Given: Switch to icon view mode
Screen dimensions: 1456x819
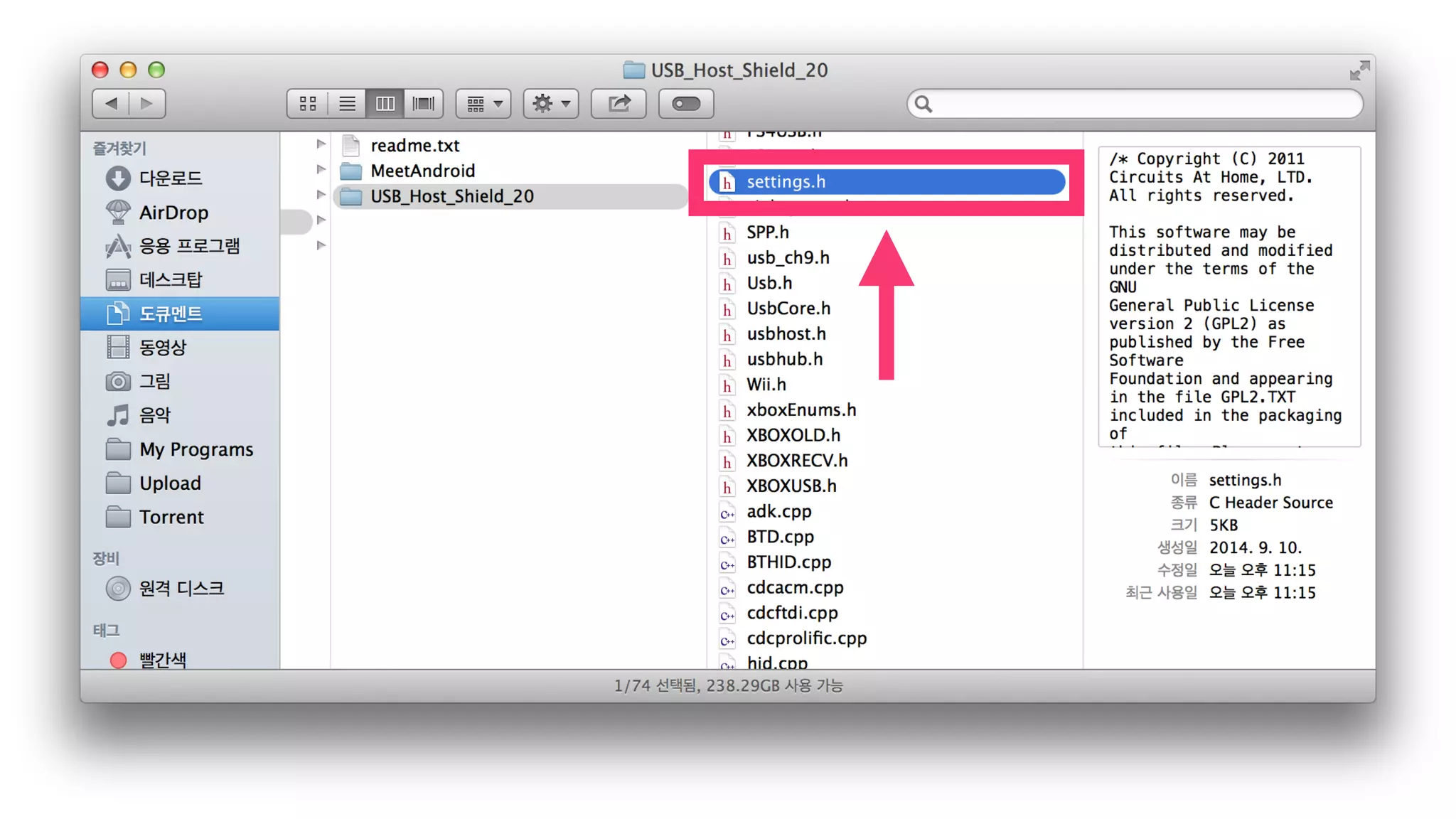Looking at the screenshot, I should click(308, 104).
